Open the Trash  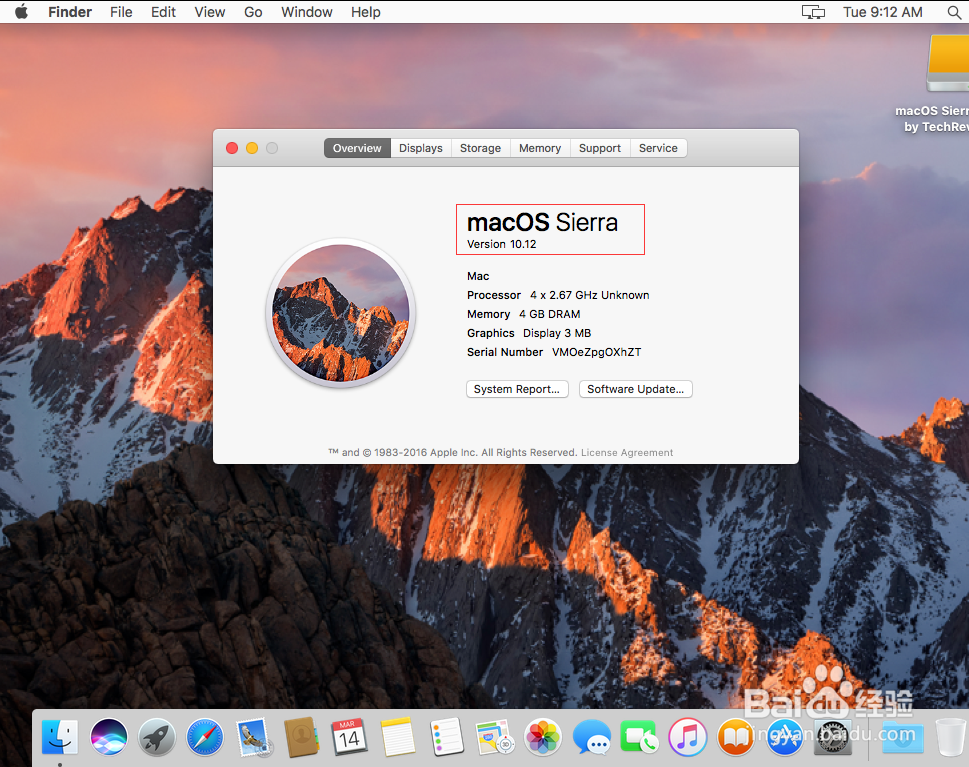949,736
